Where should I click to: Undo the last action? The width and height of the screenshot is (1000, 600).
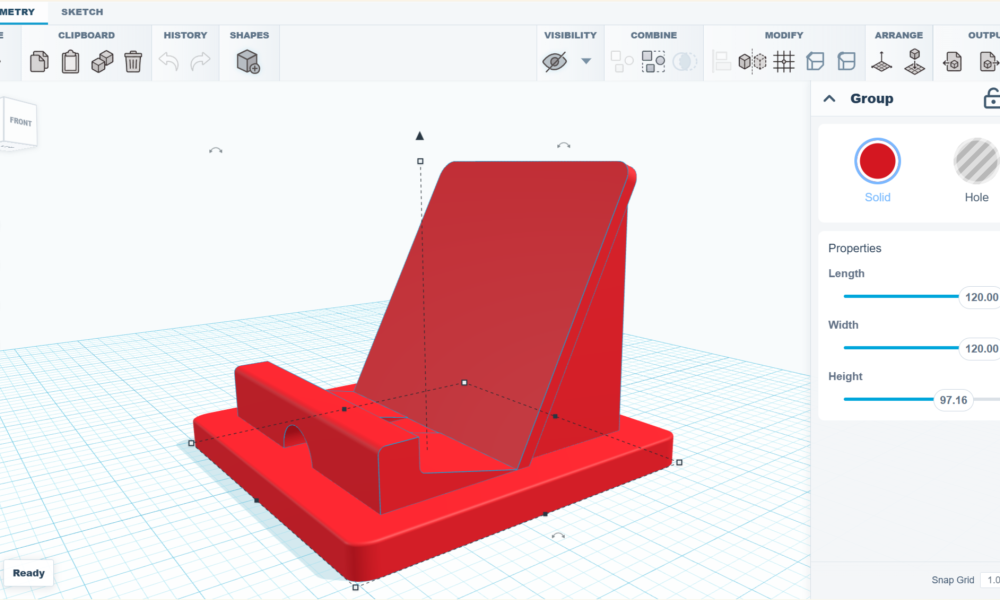[169, 61]
